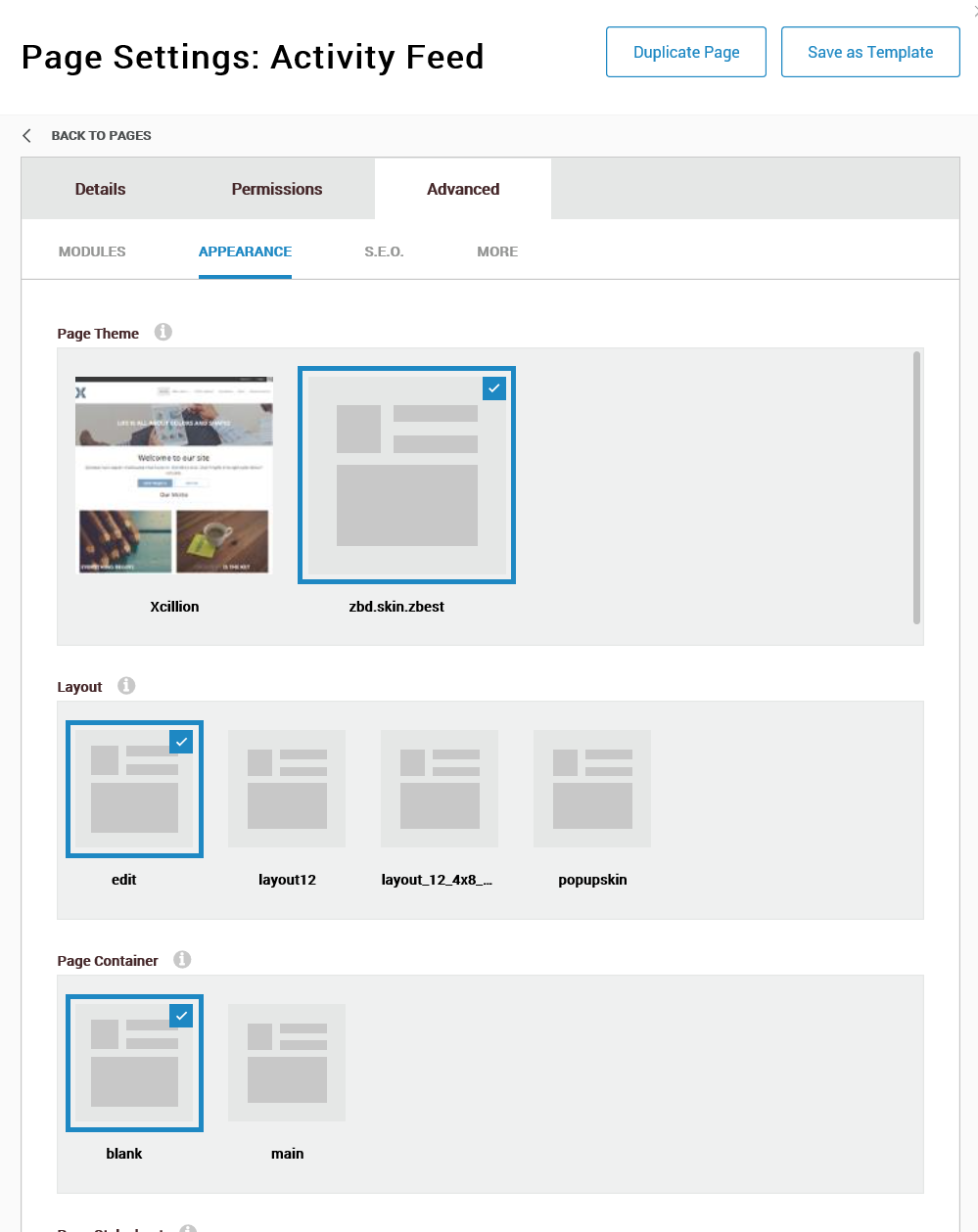
Task: Click the Page Container info icon
Action: [182, 959]
